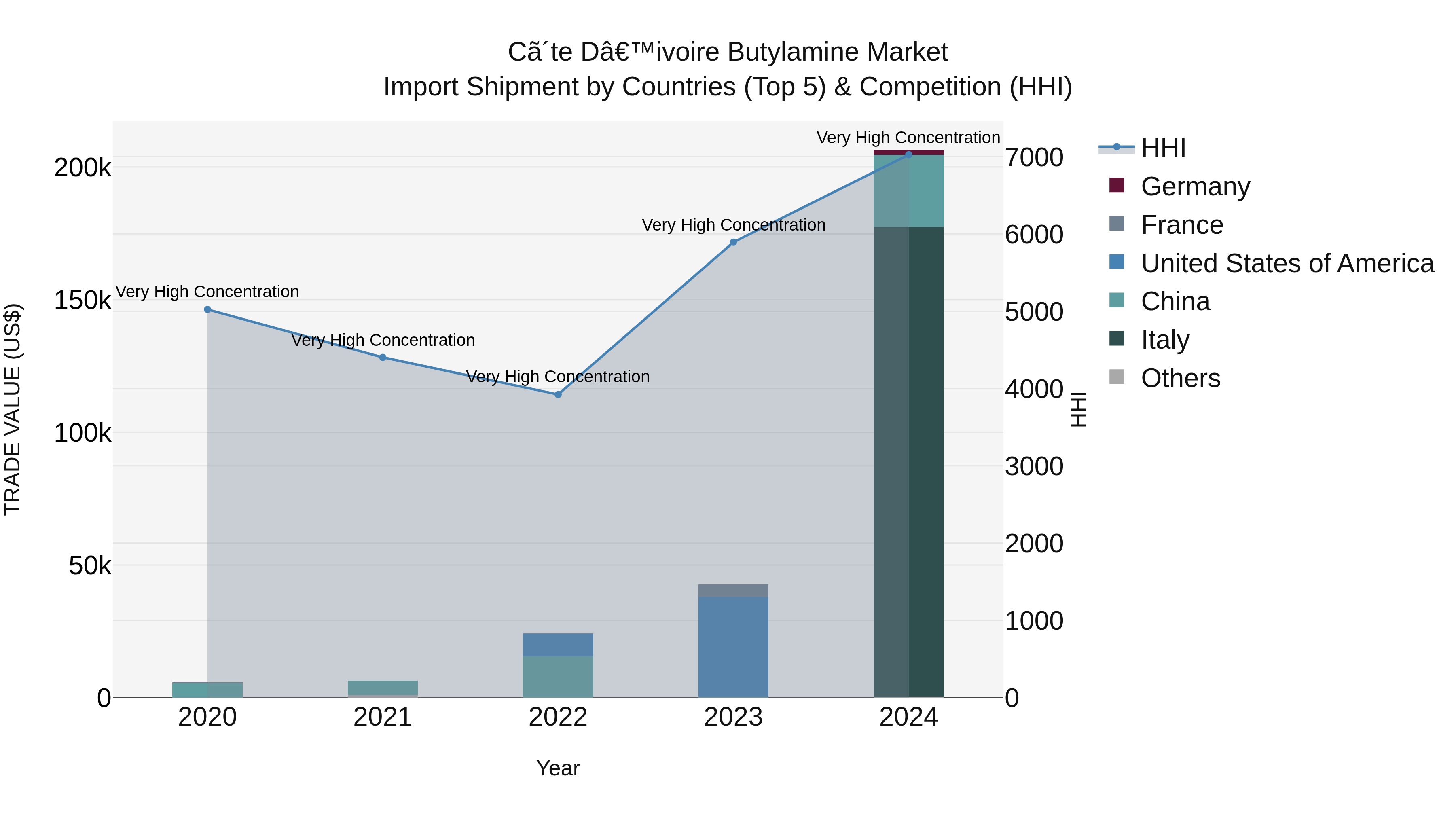
Task: Select the 2022 HHI data point
Action: (x=558, y=394)
